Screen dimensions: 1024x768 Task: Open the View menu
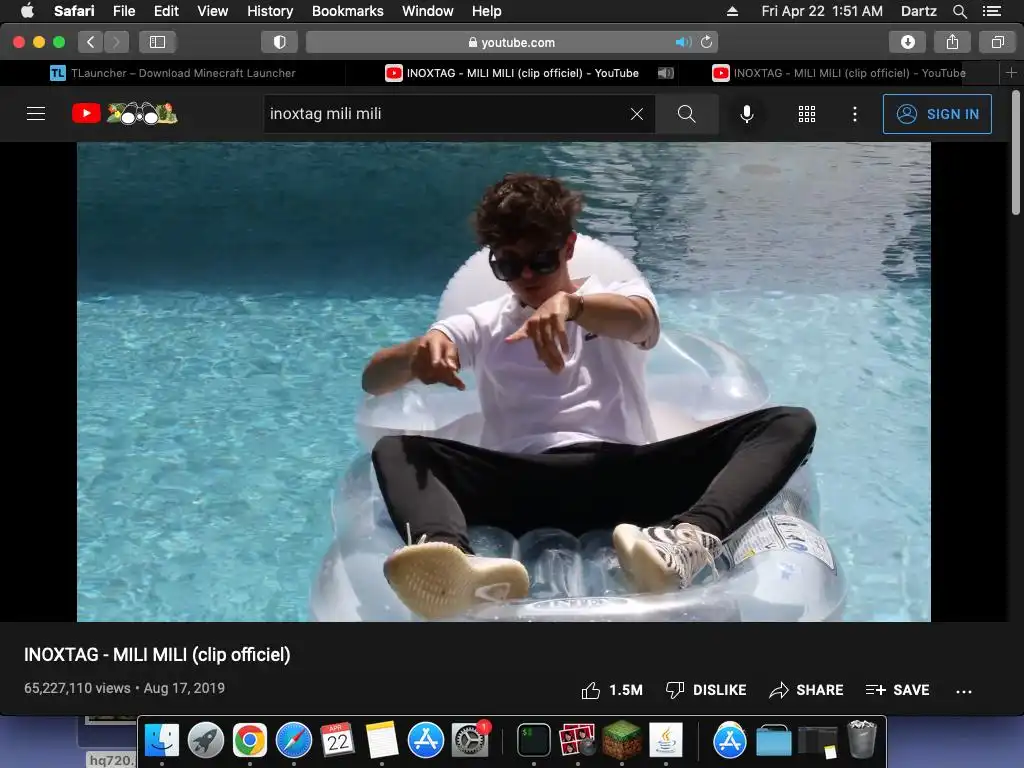pyautogui.click(x=212, y=11)
